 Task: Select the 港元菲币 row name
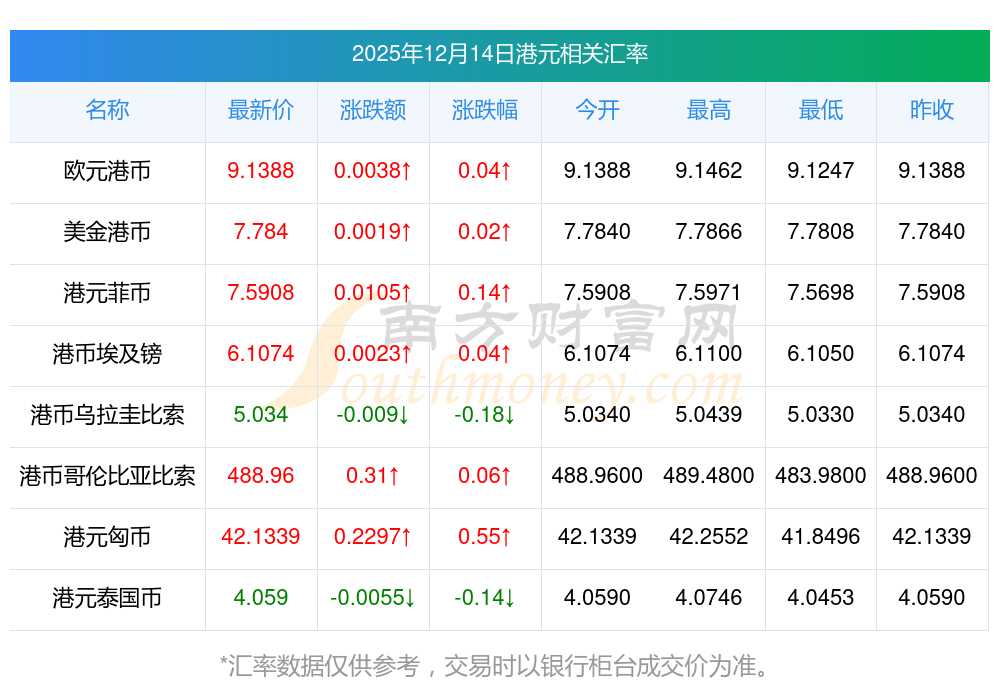pyautogui.click(x=107, y=293)
